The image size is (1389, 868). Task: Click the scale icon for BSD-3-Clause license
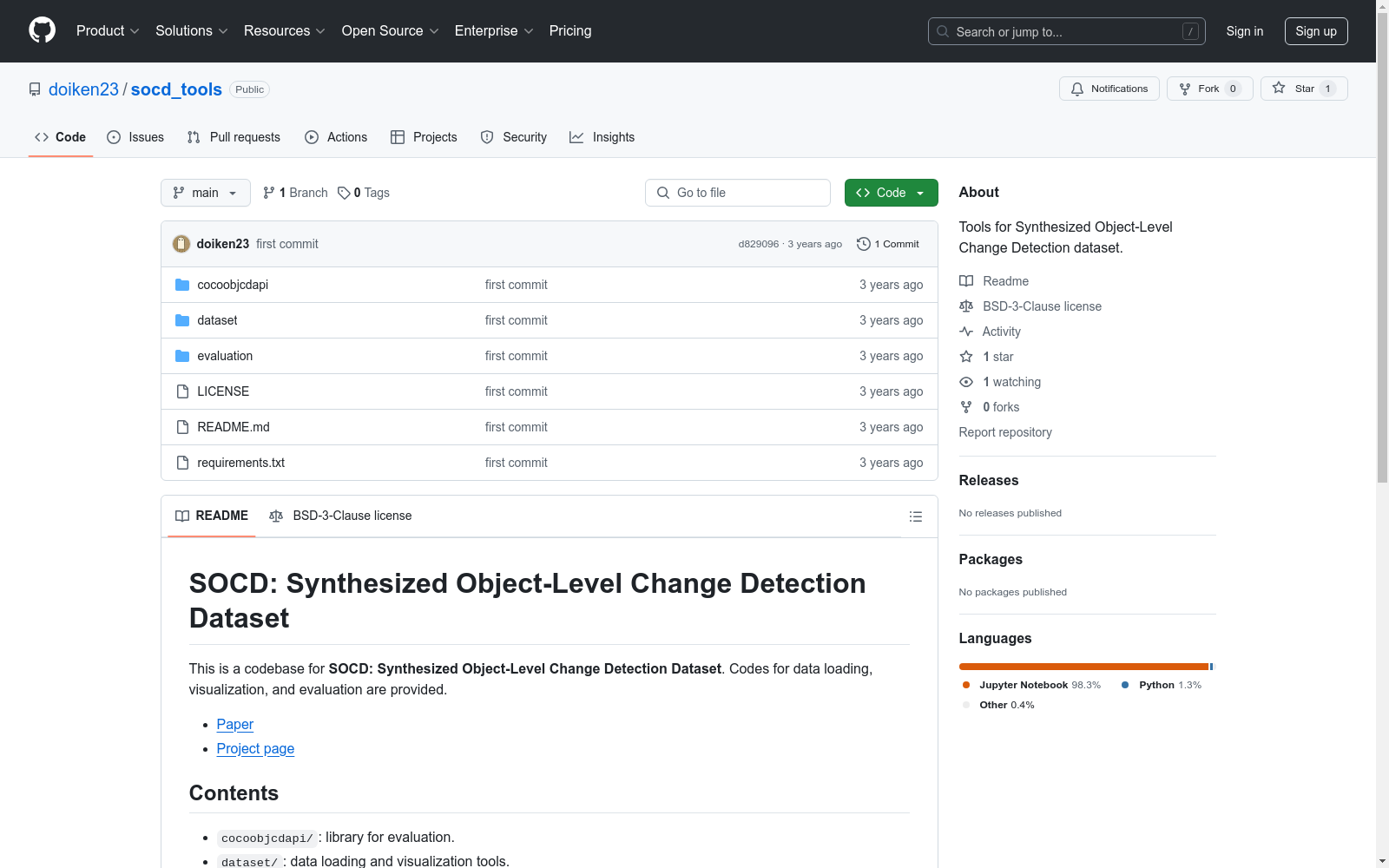(x=966, y=306)
